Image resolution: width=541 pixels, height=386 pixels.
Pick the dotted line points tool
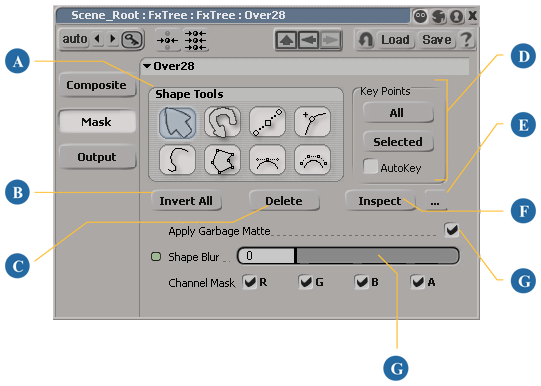pyautogui.click(x=267, y=122)
